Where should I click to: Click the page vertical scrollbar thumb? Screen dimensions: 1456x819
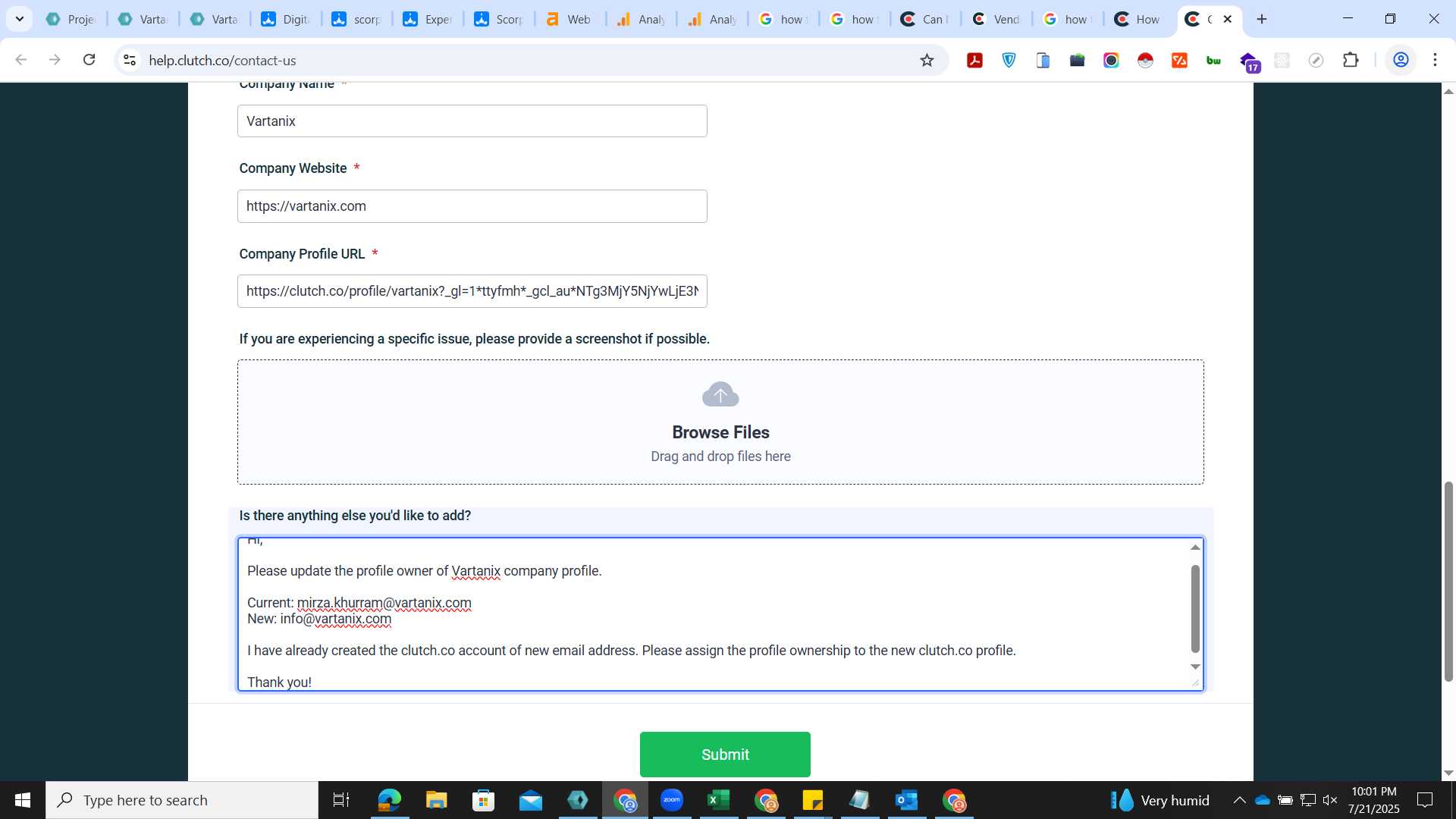point(1448,582)
